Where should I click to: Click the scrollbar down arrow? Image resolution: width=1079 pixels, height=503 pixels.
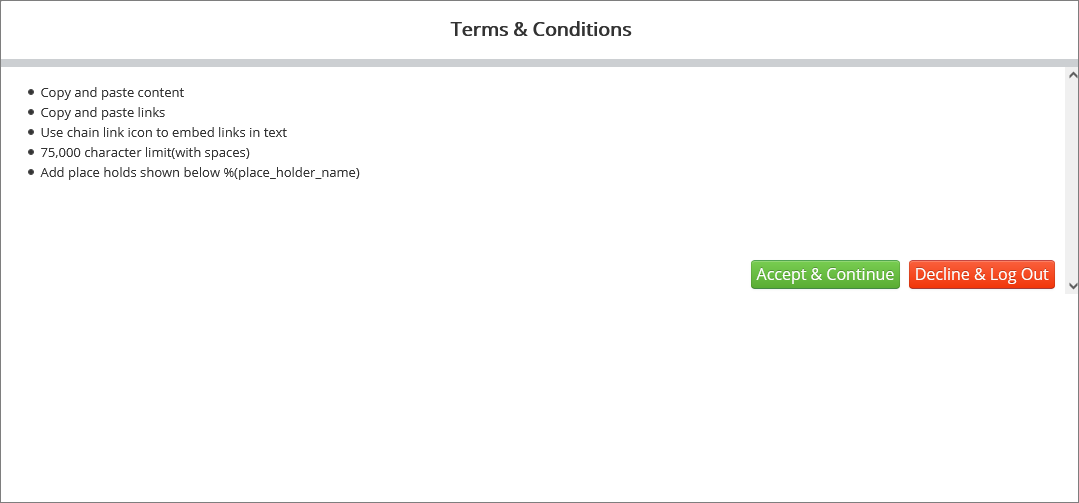pos(1072,285)
